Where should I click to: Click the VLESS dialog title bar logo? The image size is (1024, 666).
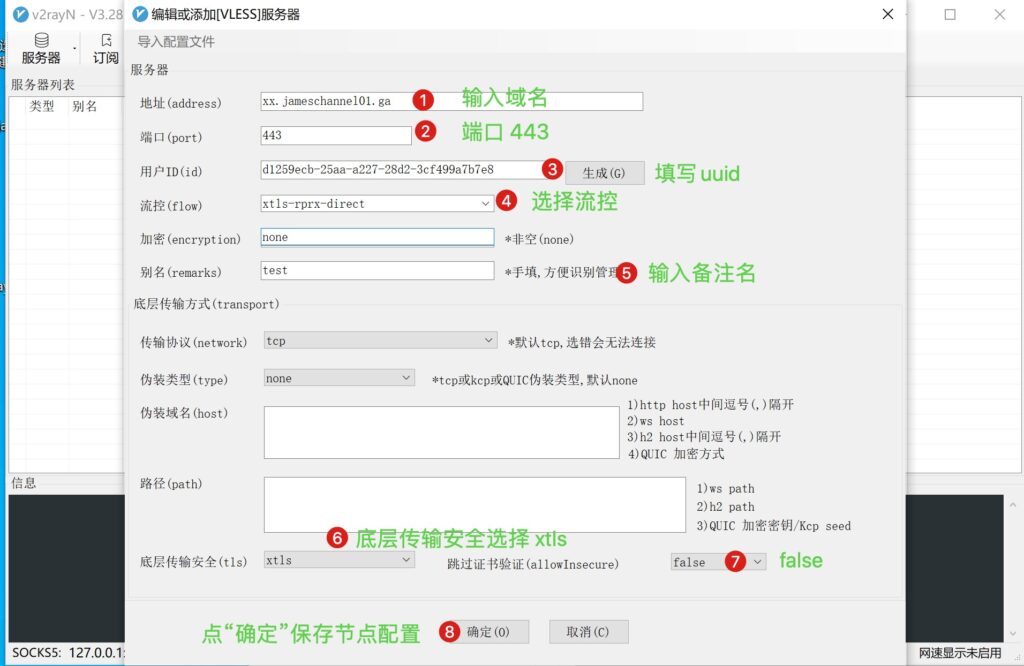140,14
